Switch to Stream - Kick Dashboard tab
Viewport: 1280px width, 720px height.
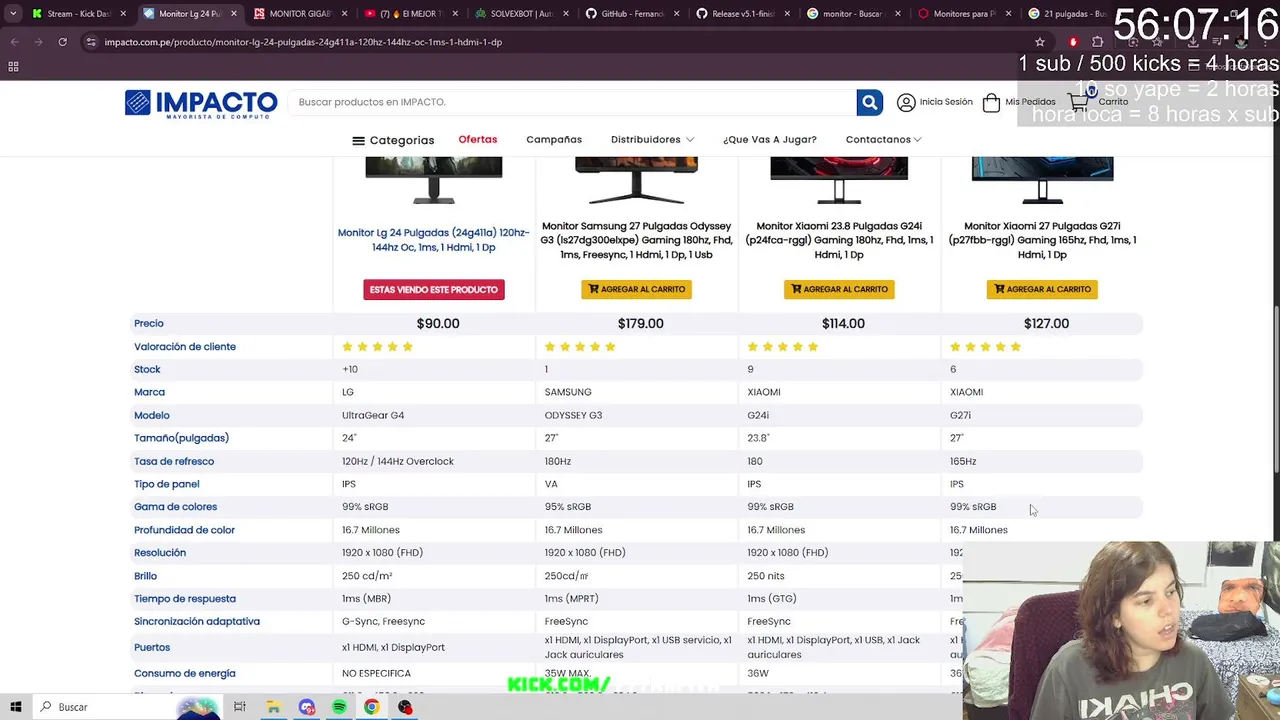point(78,14)
